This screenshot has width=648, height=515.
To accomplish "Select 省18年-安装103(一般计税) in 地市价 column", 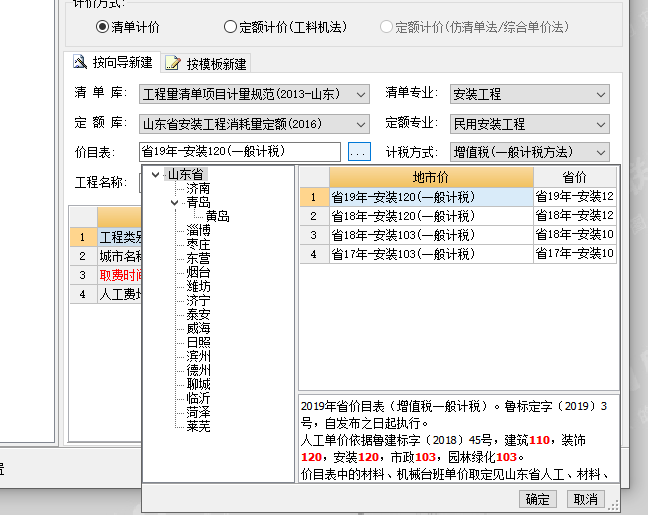I will click(x=431, y=235).
